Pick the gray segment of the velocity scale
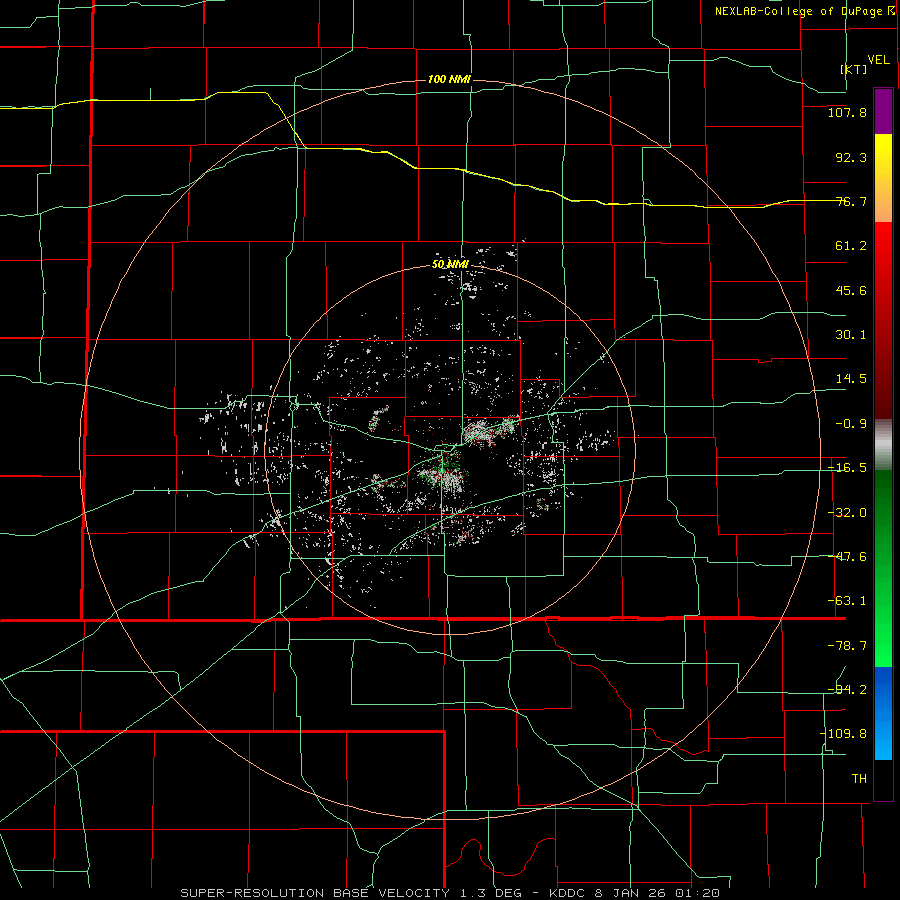The height and width of the screenshot is (900, 900). click(x=883, y=445)
